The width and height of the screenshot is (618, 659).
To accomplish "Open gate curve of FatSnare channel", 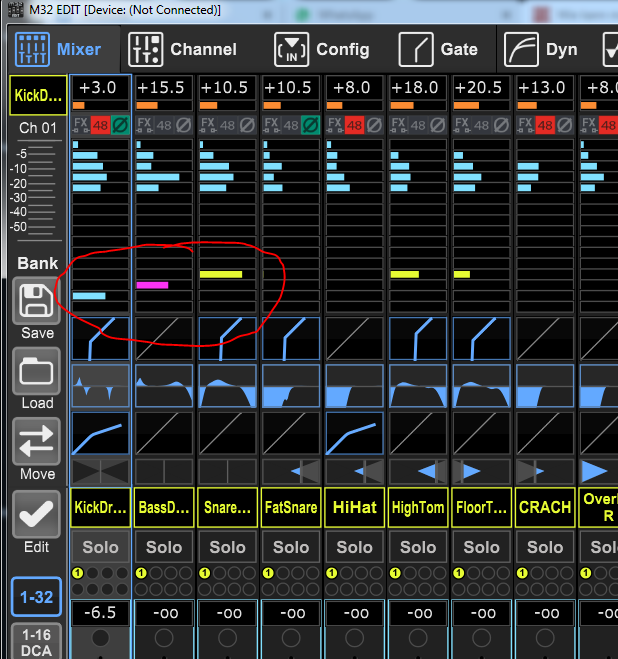I will (291, 339).
